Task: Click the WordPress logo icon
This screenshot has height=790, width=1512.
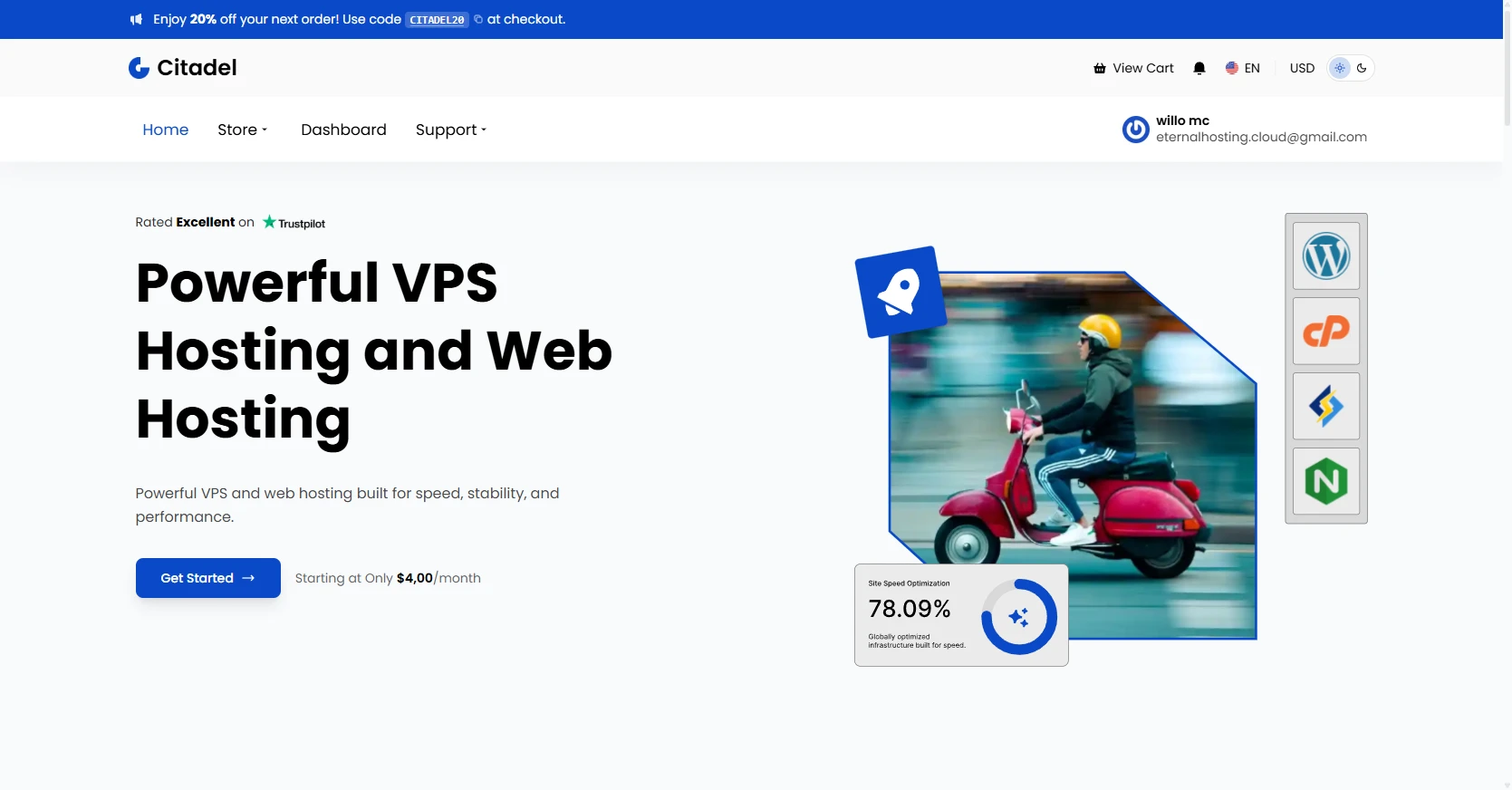Action: pyautogui.click(x=1326, y=256)
